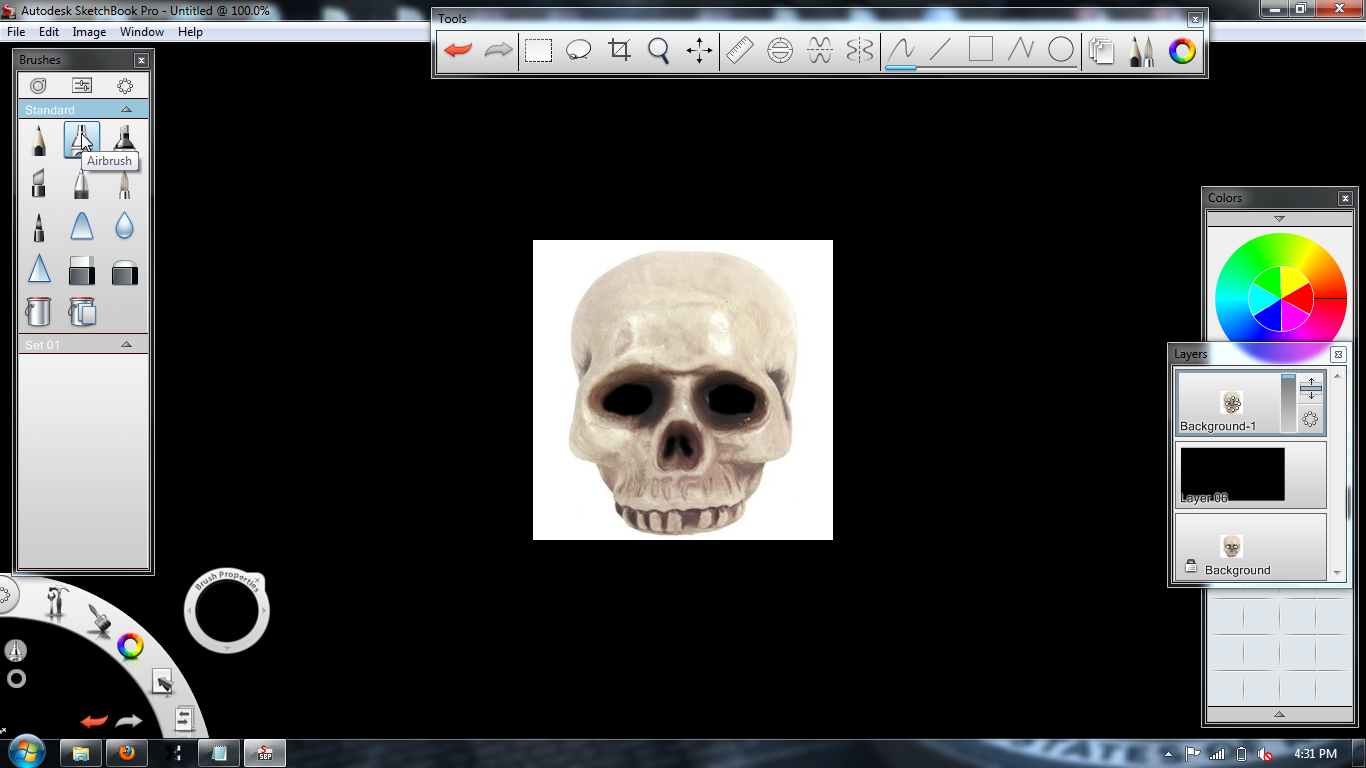Screen dimensions: 1366x768
Task: Select the straight Line stroke style
Action: 940,50
